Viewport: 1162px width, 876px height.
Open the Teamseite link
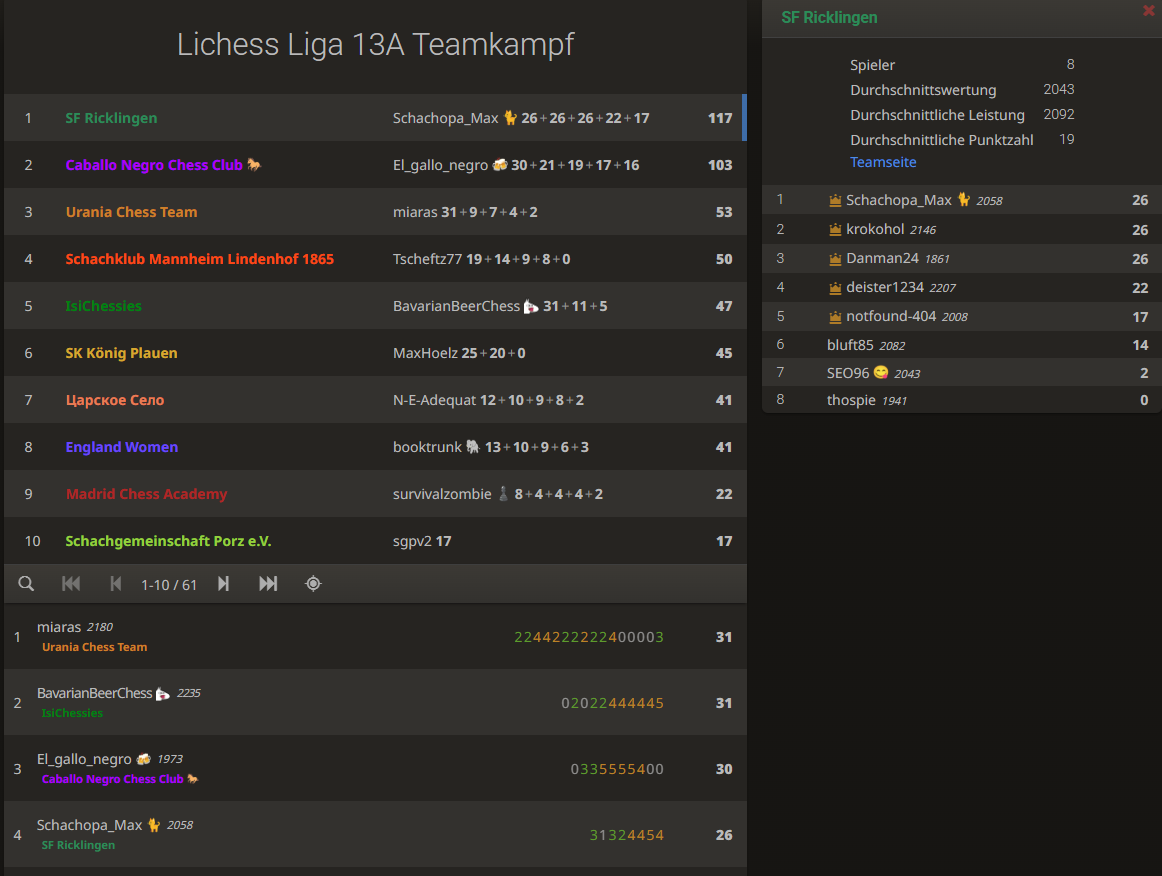pyautogui.click(x=883, y=162)
